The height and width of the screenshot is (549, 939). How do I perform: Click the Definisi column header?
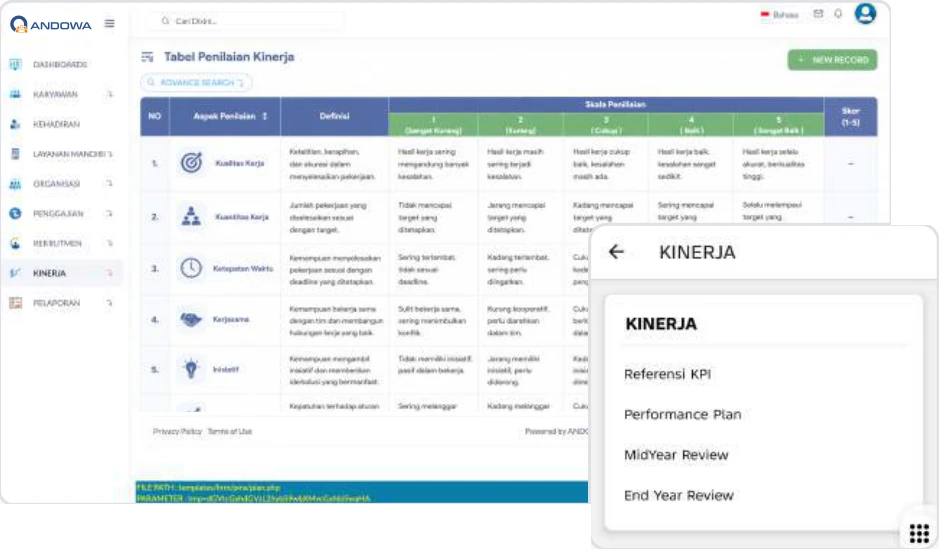(334, 116)
